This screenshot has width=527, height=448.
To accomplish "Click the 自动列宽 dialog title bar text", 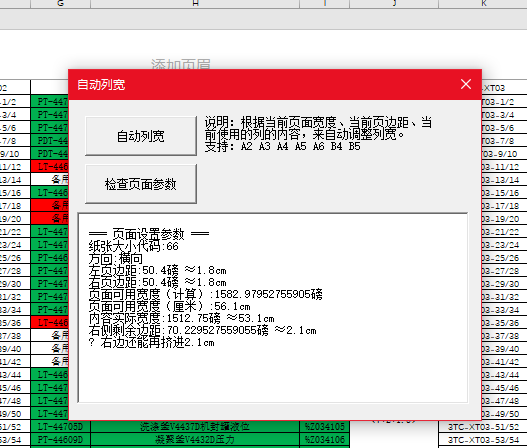I will tap(101, 84).
